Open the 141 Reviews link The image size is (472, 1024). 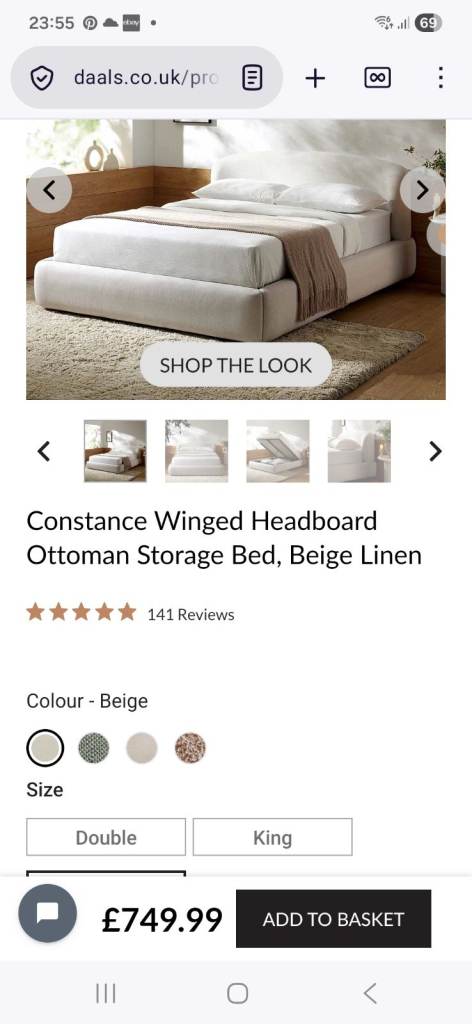click(x=191, y=615)
